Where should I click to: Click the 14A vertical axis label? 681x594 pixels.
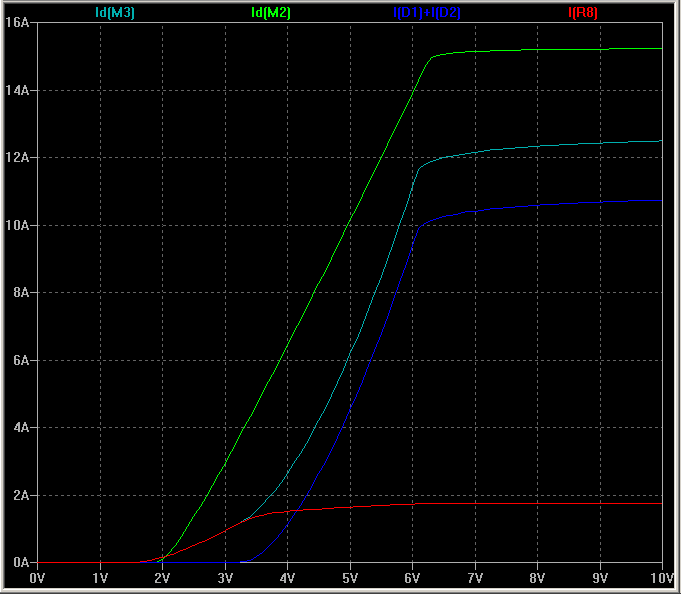click(x=17, y=90)
